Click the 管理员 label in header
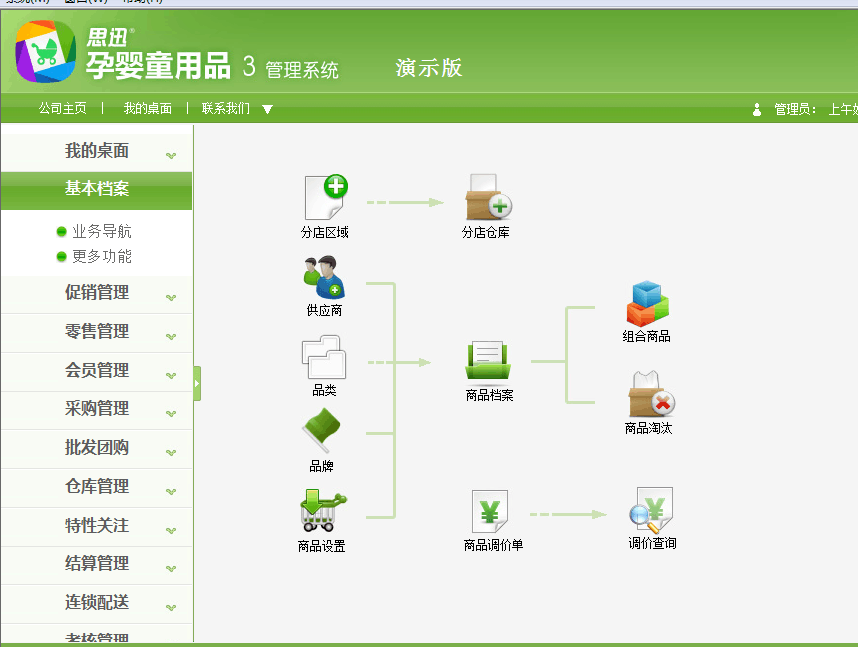The width and height of the screenshot is (858, 647). [x=795, y=109]
